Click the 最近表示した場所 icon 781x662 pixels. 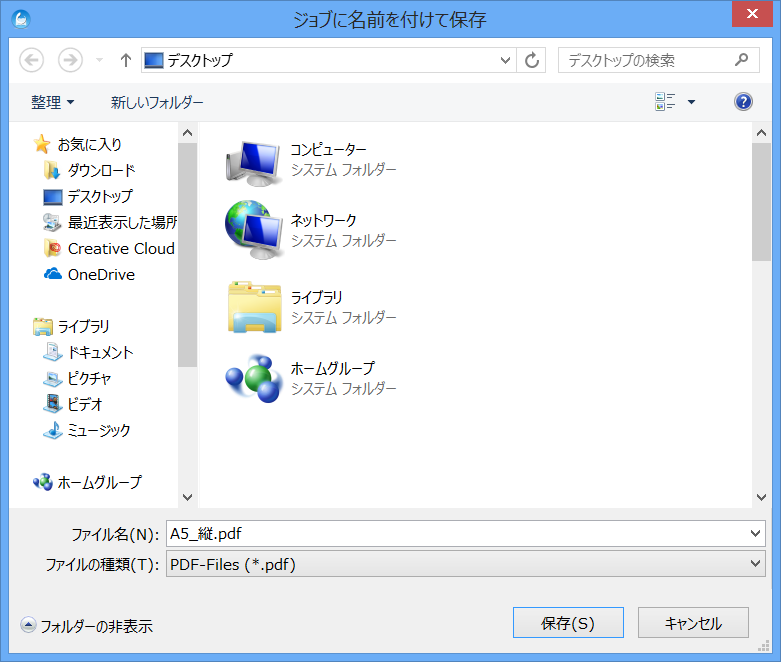click(52, 222)
